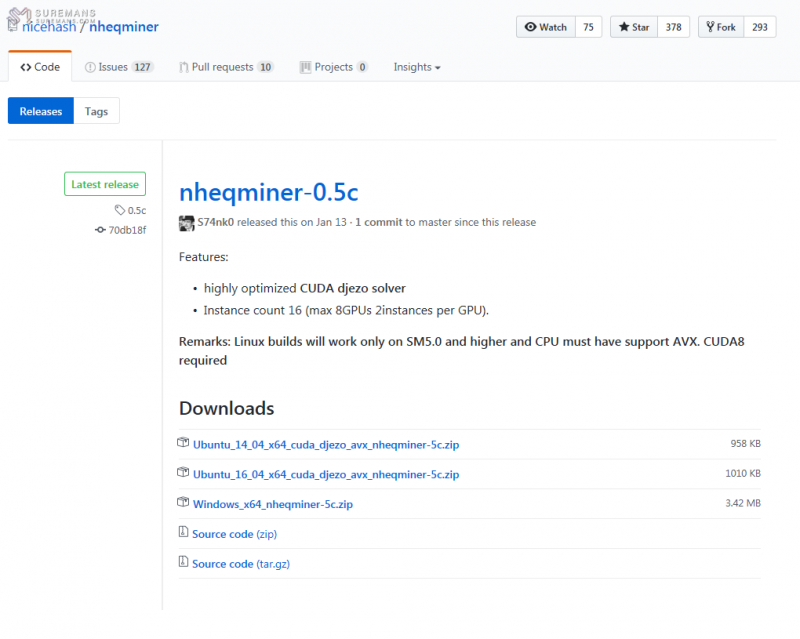The width and height of the screenshot is (800, 639).
Task: Click the Pull requests icon
Action: (184, 67)
